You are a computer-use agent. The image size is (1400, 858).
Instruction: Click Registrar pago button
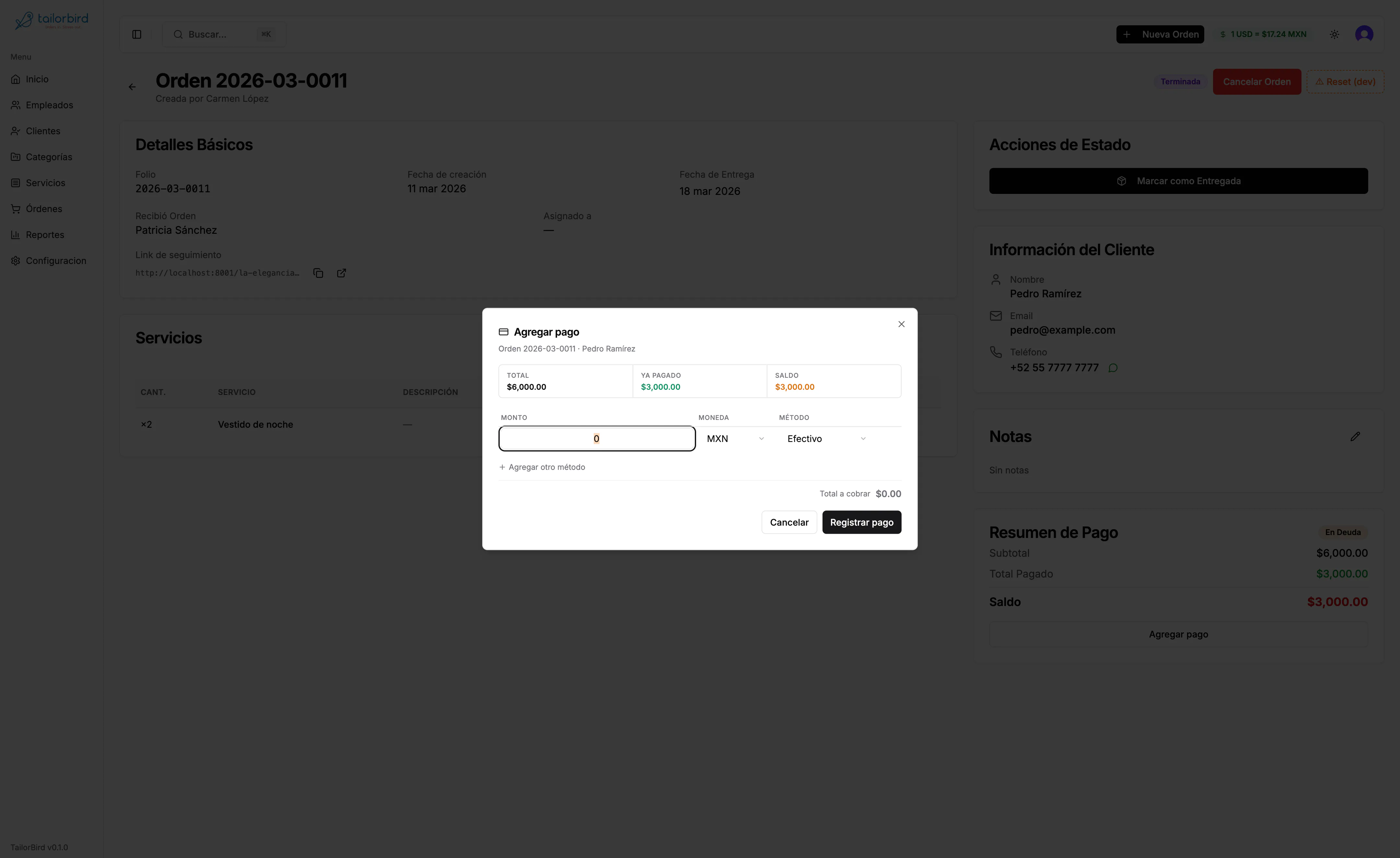click(x=861, y=522)
